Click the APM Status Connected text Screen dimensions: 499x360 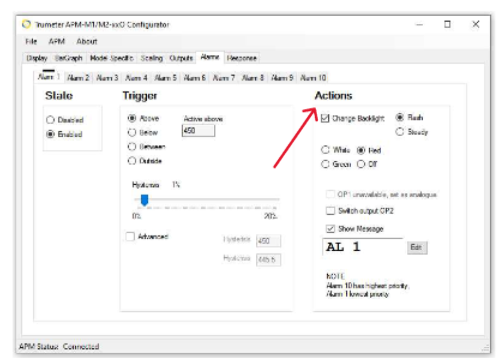tap(59, 346)
